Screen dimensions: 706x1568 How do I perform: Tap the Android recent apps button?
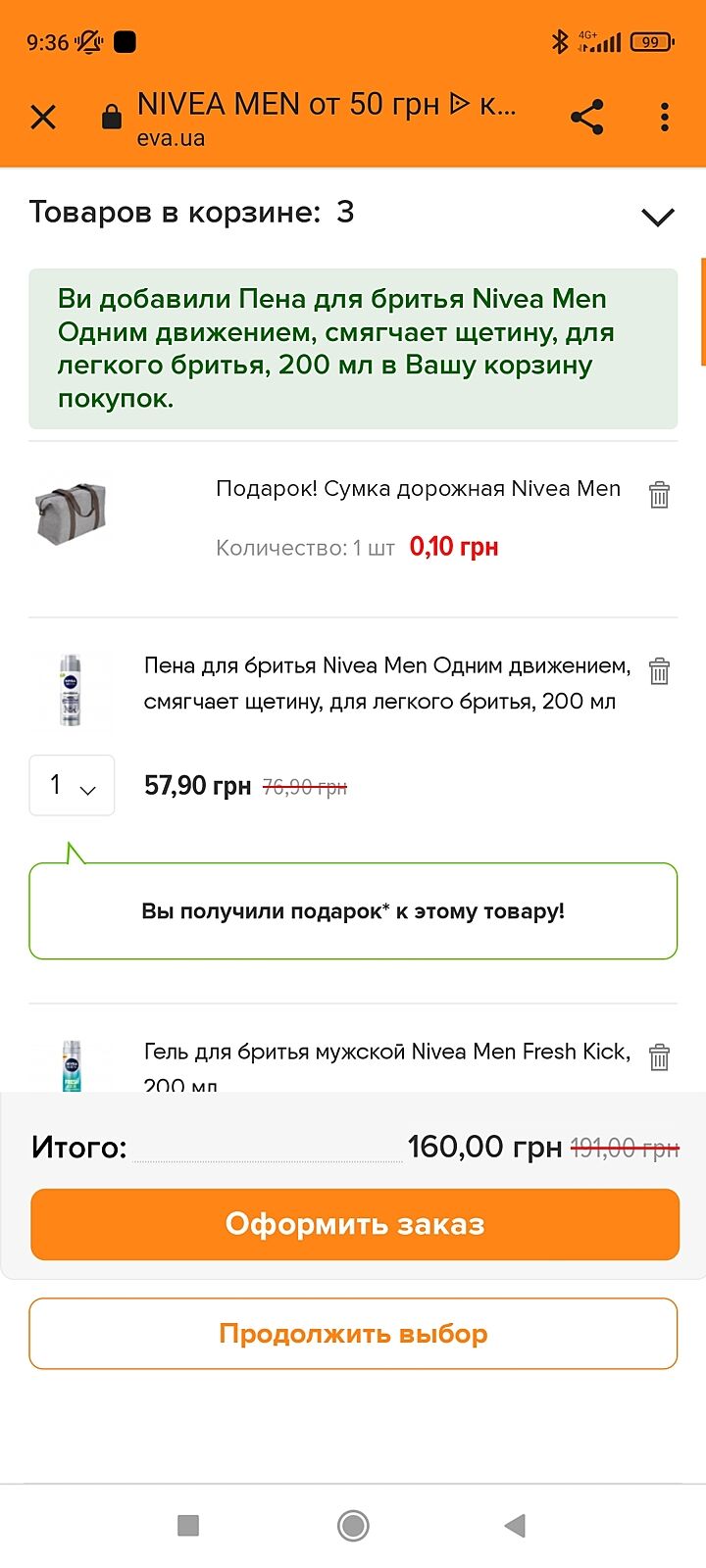(x=188, y=1525)
